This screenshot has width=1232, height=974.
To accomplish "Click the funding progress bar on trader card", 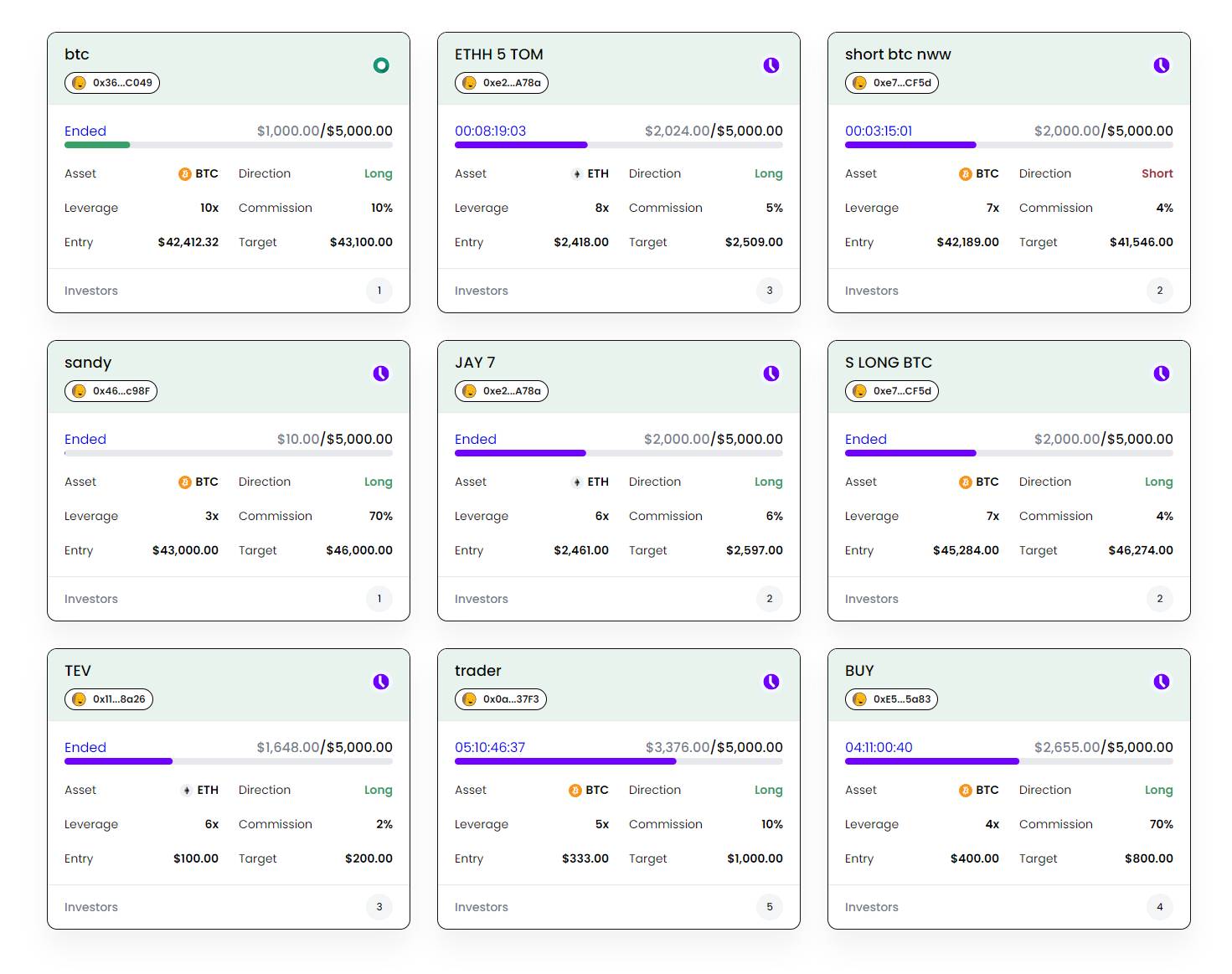I will click(x=618, y=761).
